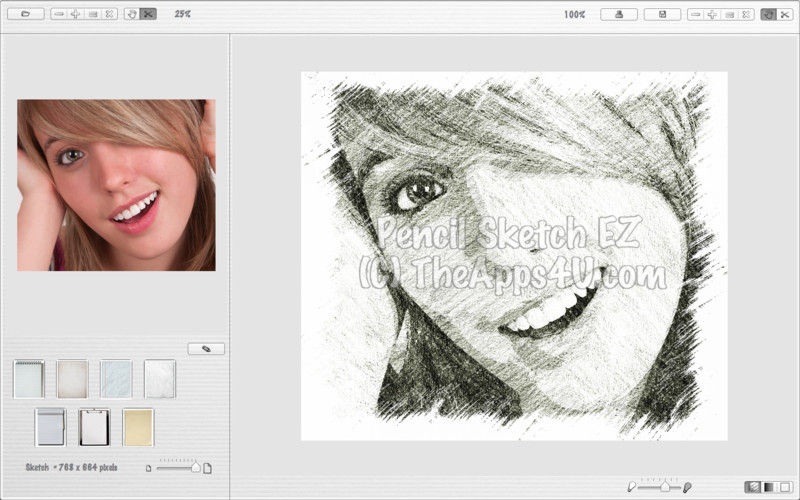Zoom out the source photo beside 25%
The height and width of the screenshot is (500, 800).
click(59, 14)
